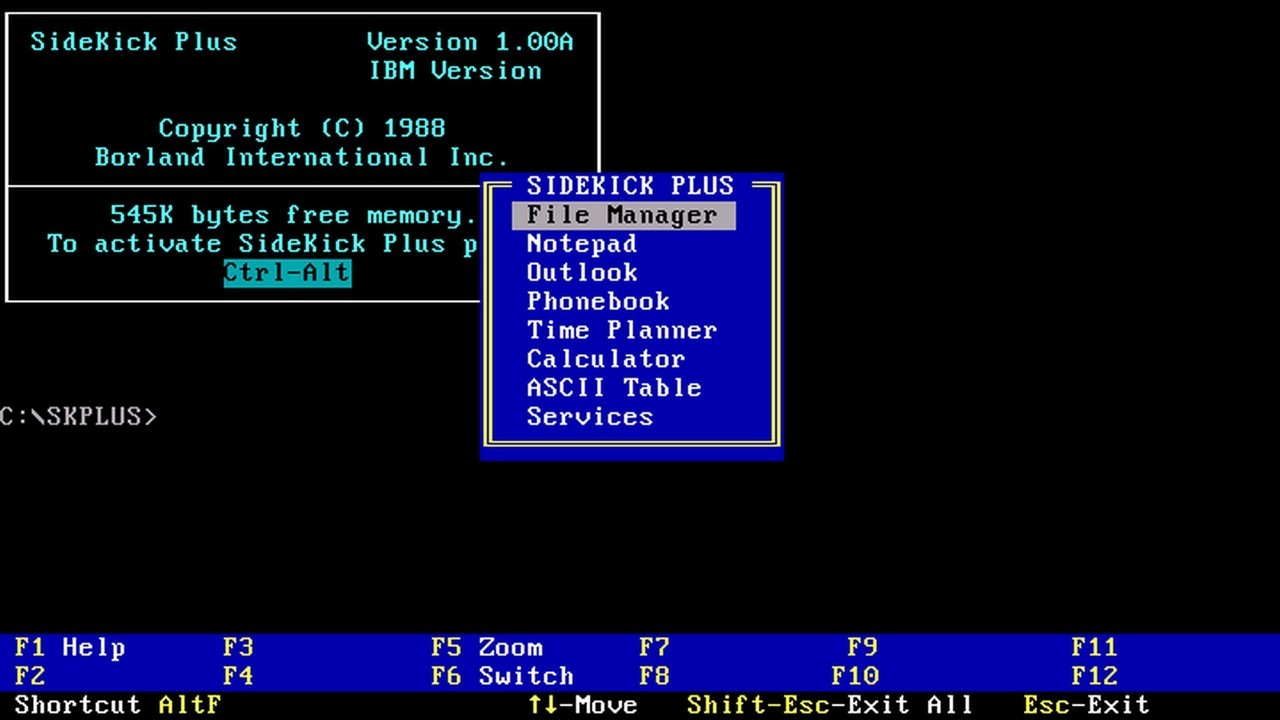Click the Shortcut AltF status entry
This screenshot has height=720, width=1280.
pyautogui.click(x=118, y=706)
